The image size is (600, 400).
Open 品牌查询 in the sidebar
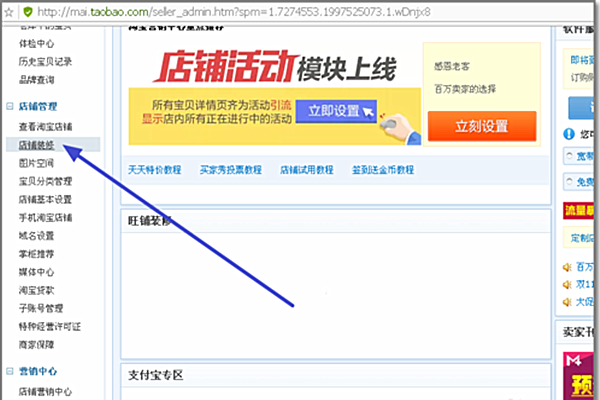pos(36,80)
